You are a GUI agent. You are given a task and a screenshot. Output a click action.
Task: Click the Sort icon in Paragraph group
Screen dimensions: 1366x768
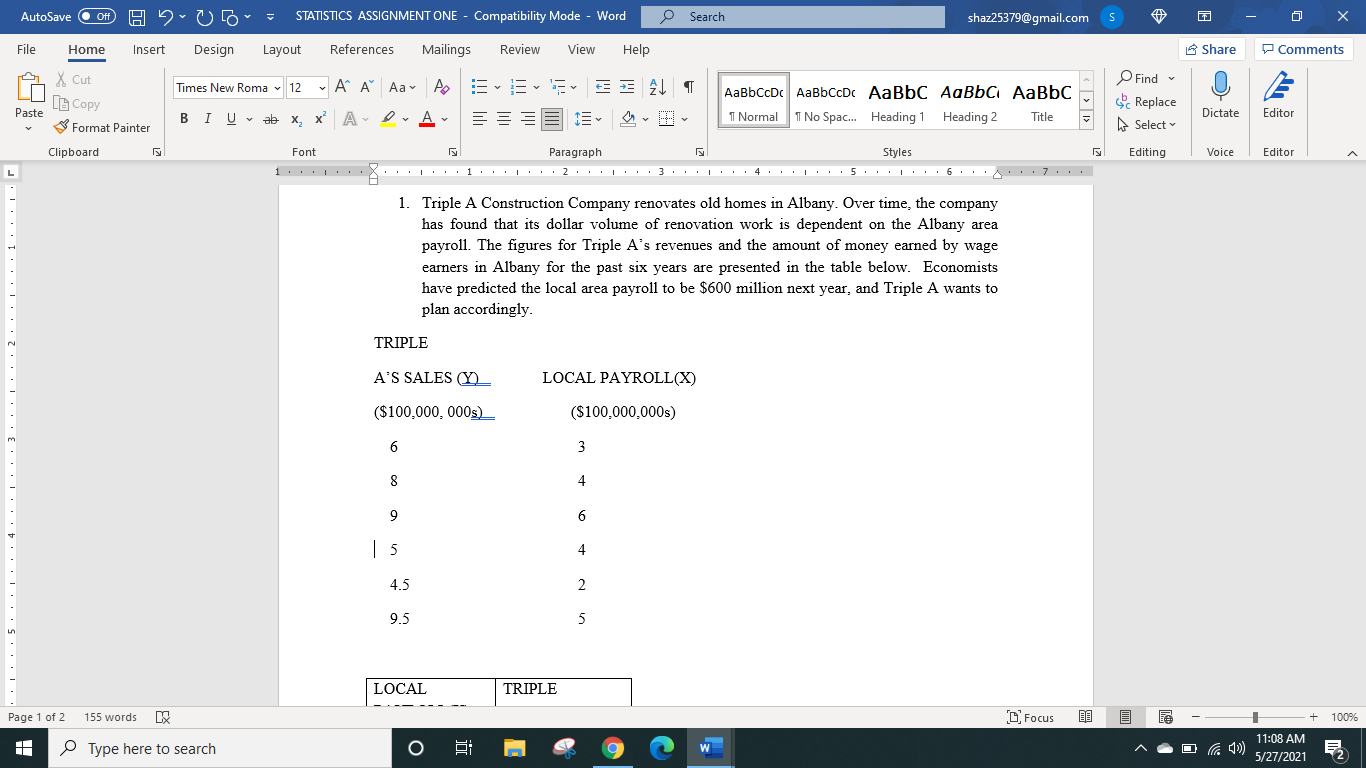tap(657, 88)
